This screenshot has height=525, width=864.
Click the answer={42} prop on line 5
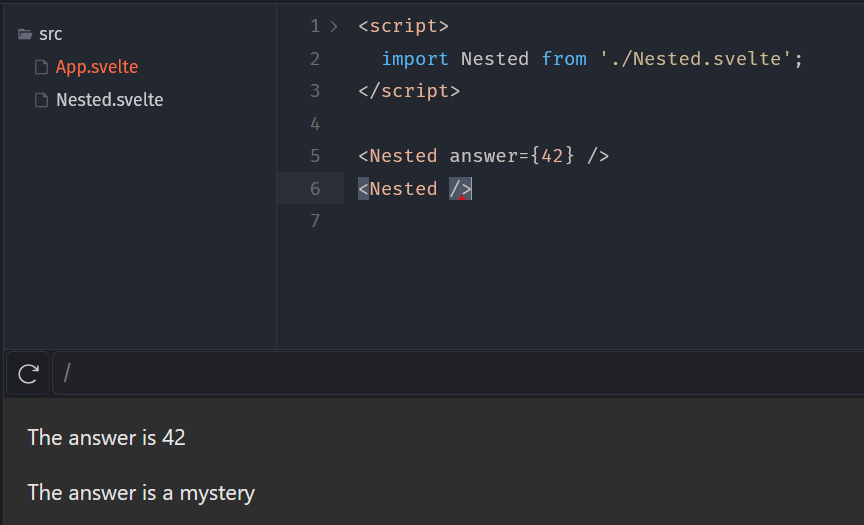point(512,156)
